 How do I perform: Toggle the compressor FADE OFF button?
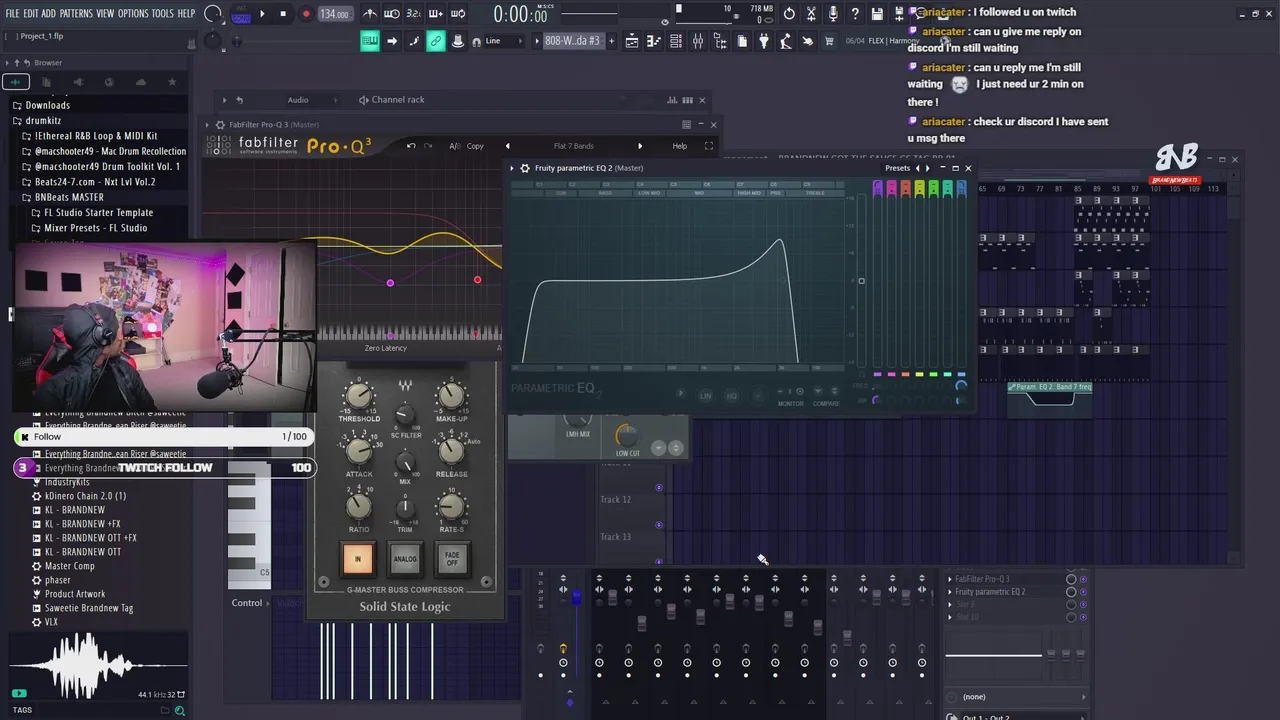[452, 559]
